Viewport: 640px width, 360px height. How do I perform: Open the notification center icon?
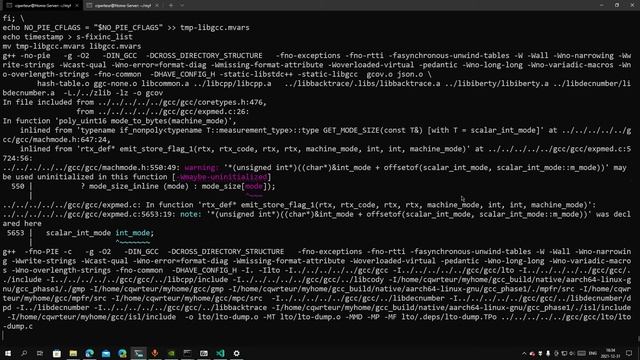(629, 353)
